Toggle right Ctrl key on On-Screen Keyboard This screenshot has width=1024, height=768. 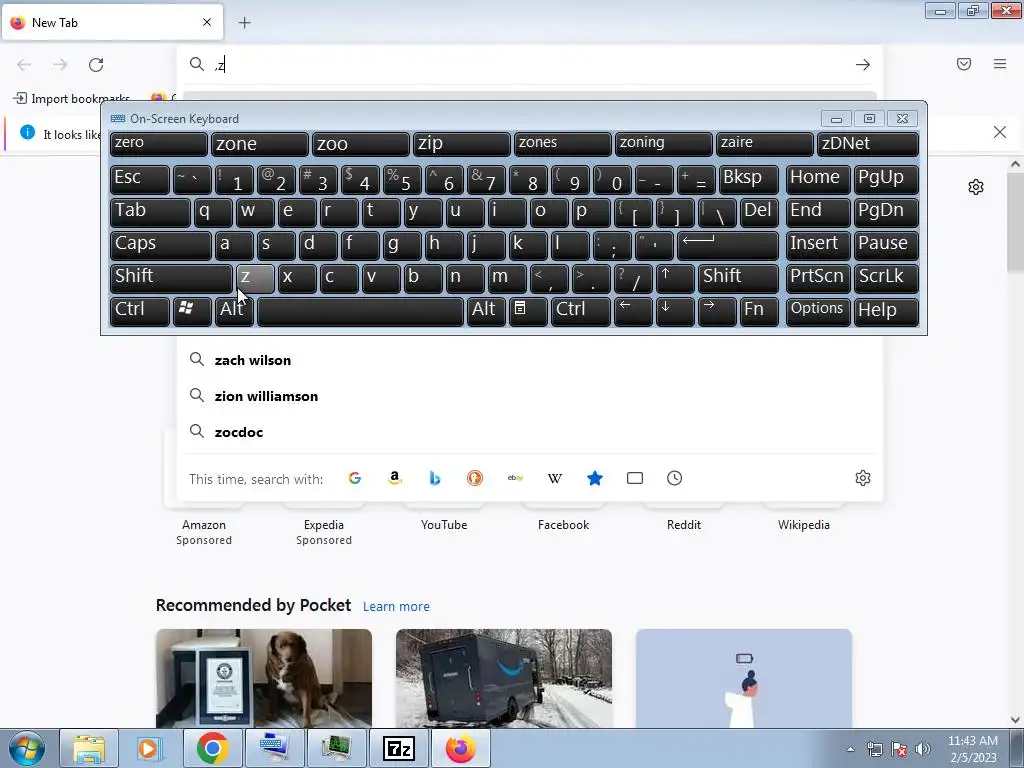coord(581,310)
